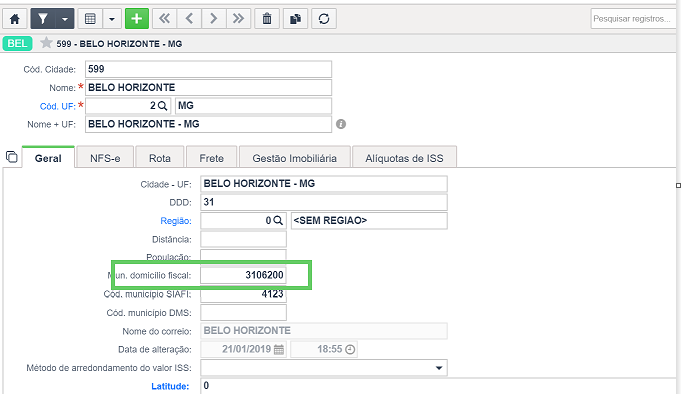Viewport: 681px width, 394px height.
Task: Open the Alíquotas de ISS tab
Action: (x=404, y=158)
